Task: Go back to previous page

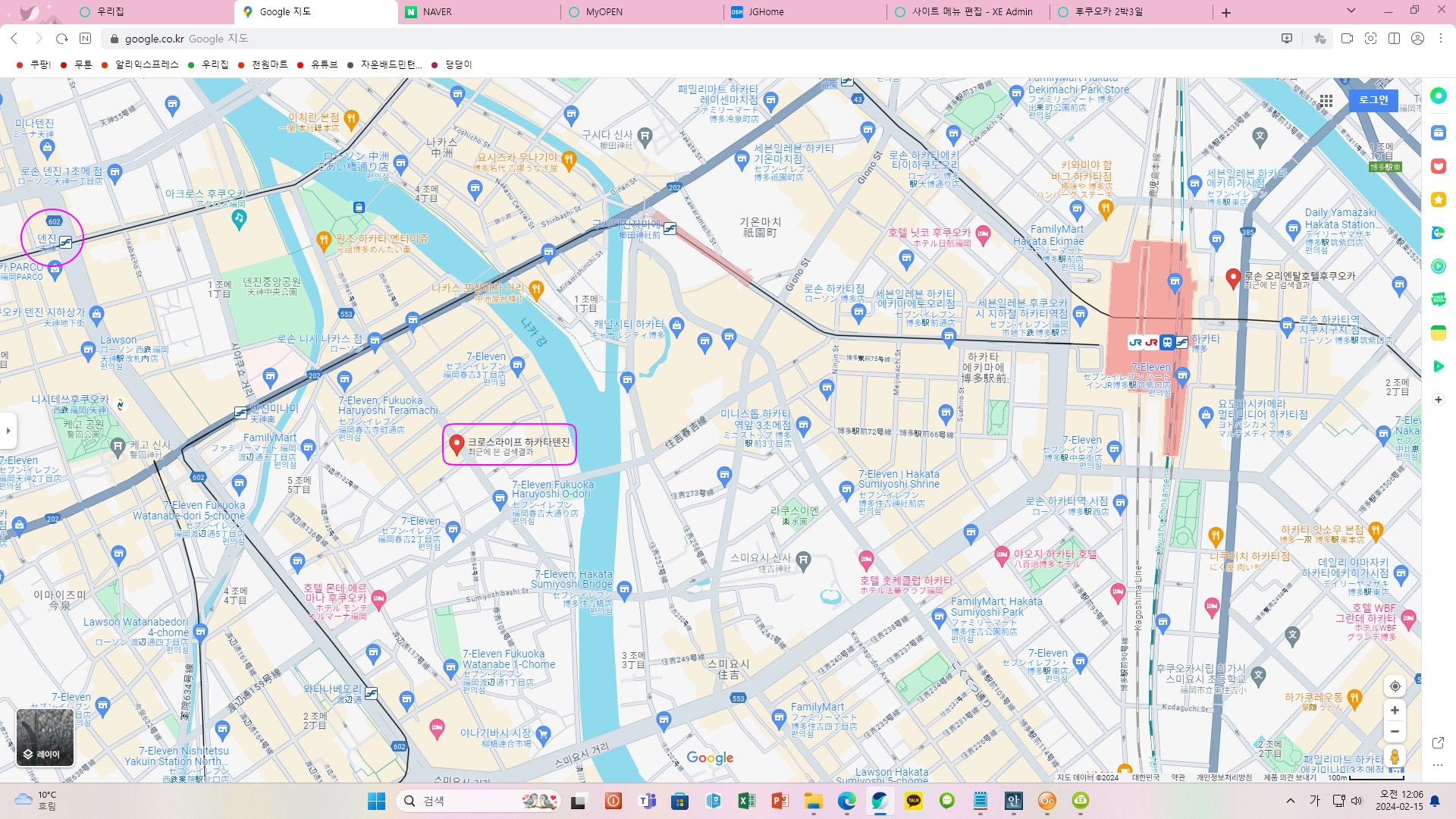Action: [x=14, y=39]
